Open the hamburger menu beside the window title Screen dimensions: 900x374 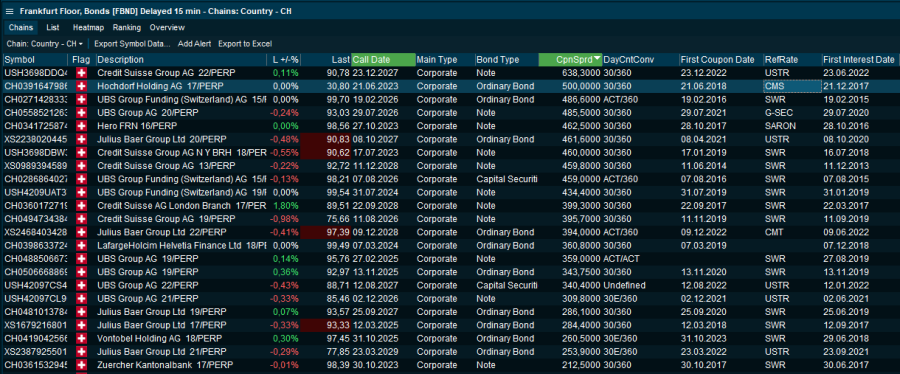click(10, 11)
